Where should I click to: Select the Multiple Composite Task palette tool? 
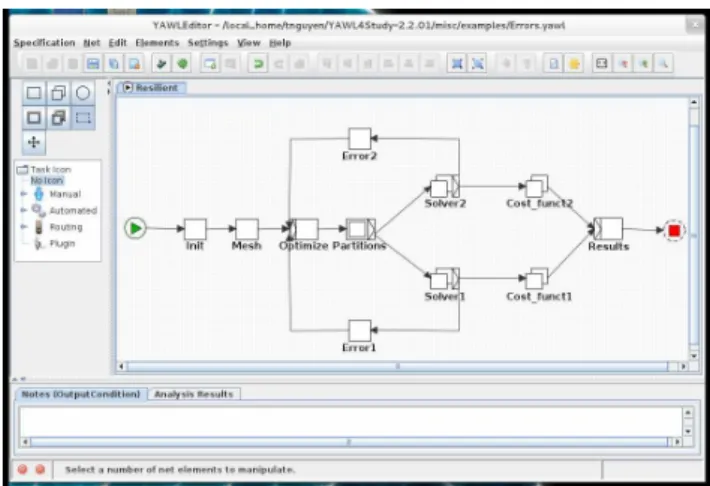(x=58, y=118)
